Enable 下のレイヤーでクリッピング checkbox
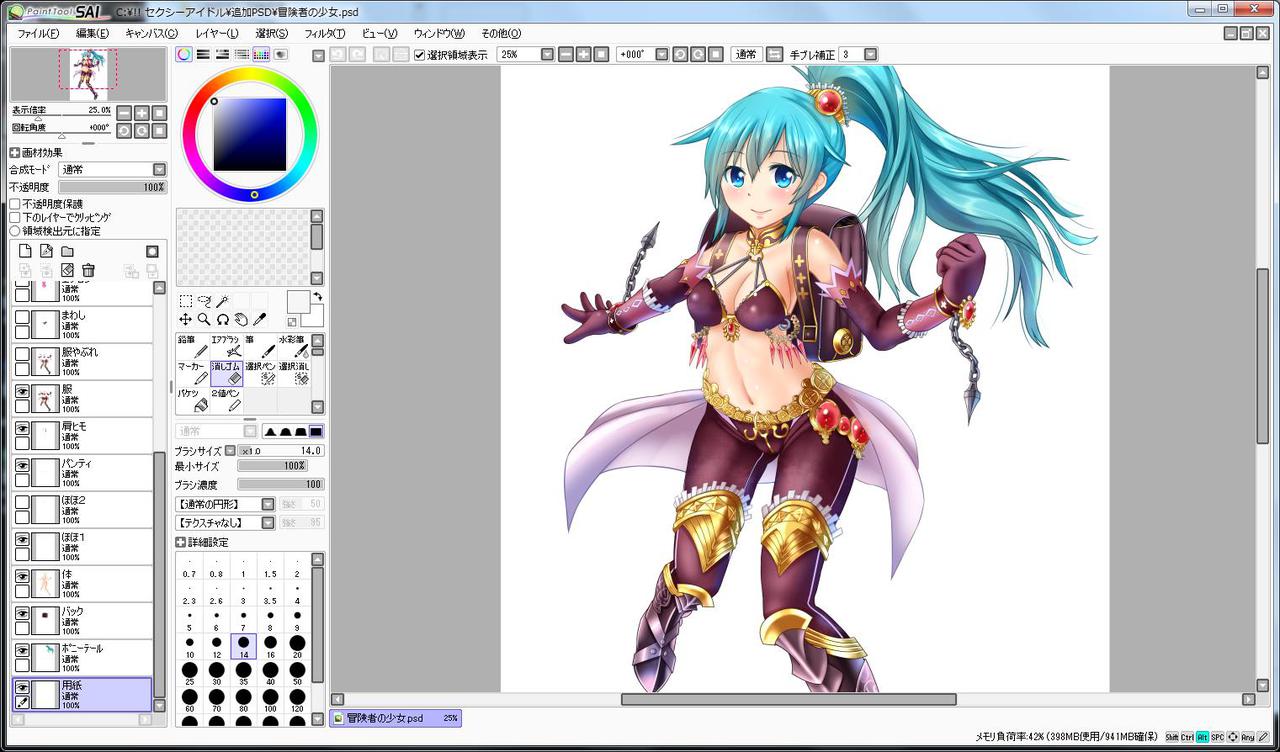Screen dimensions: 1280x752 (x=15, y=217)
